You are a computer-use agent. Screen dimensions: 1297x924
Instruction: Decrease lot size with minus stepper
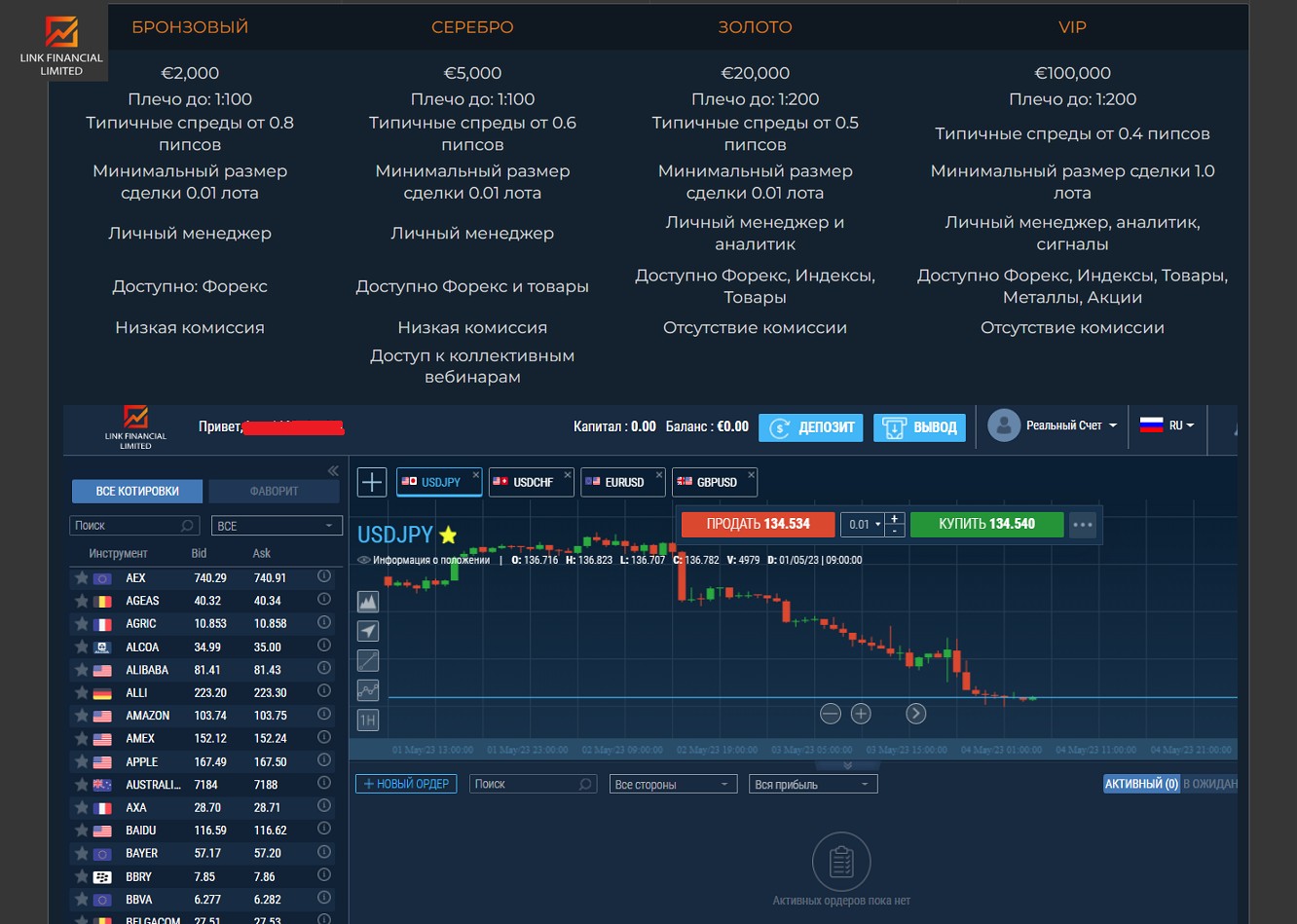pos(895,531)
